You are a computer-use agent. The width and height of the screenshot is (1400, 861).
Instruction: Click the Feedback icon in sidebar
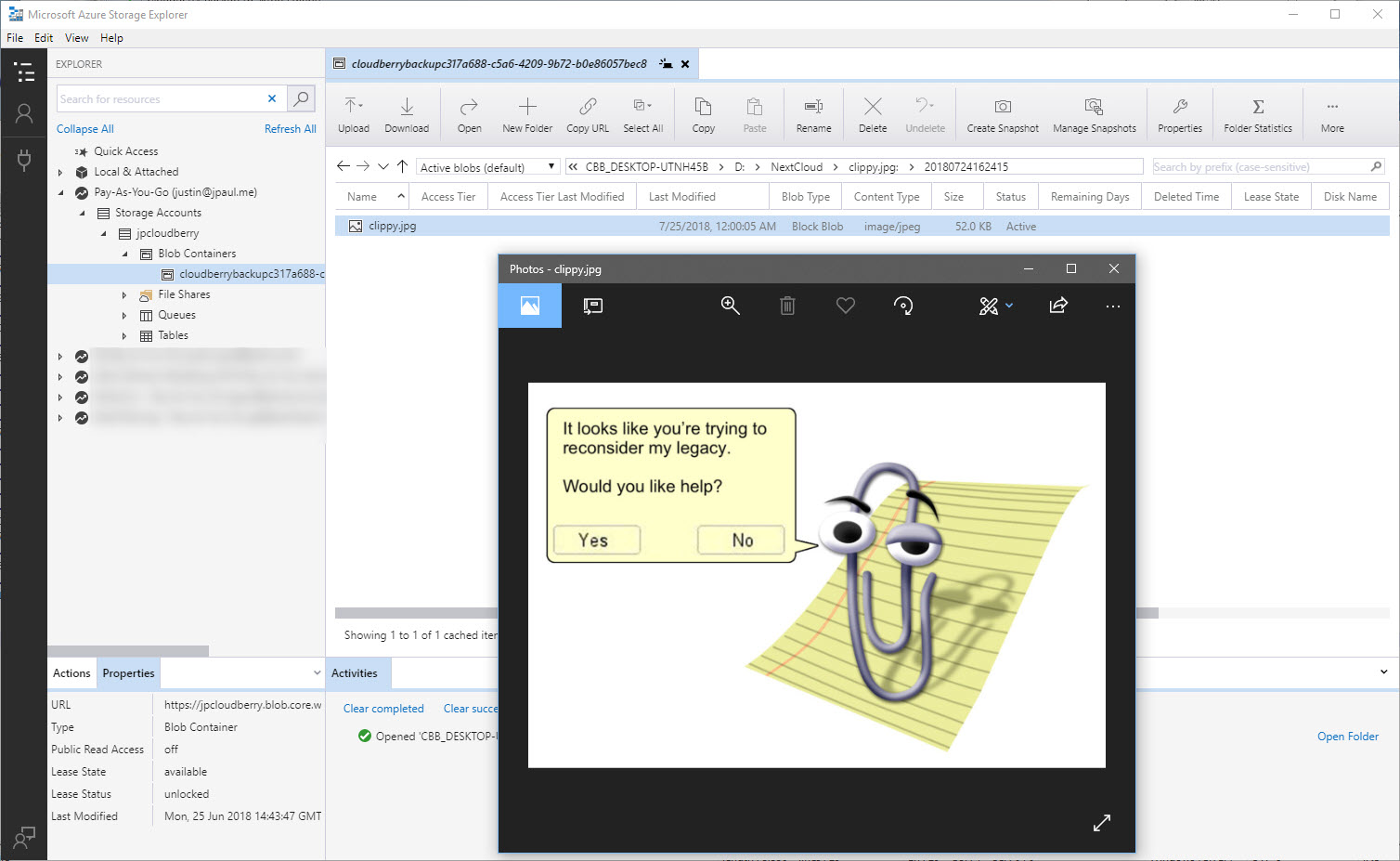coord(24,837)
